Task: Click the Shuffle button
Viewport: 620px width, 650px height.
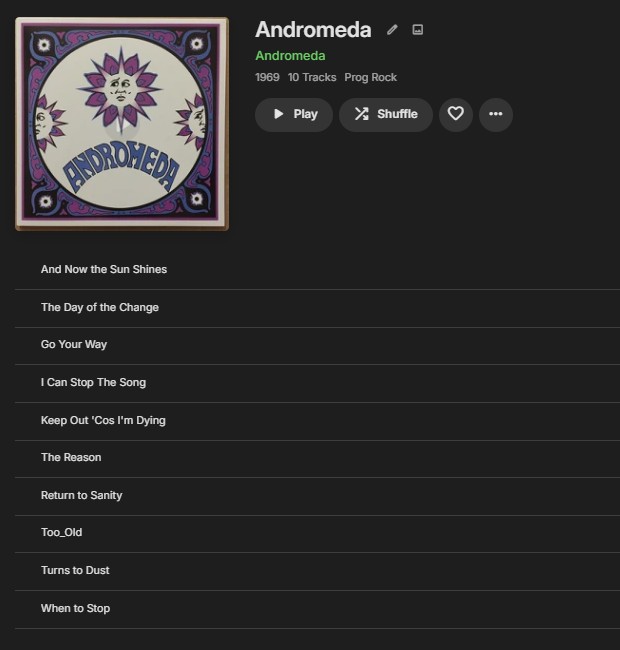Action: click(386, 114)
